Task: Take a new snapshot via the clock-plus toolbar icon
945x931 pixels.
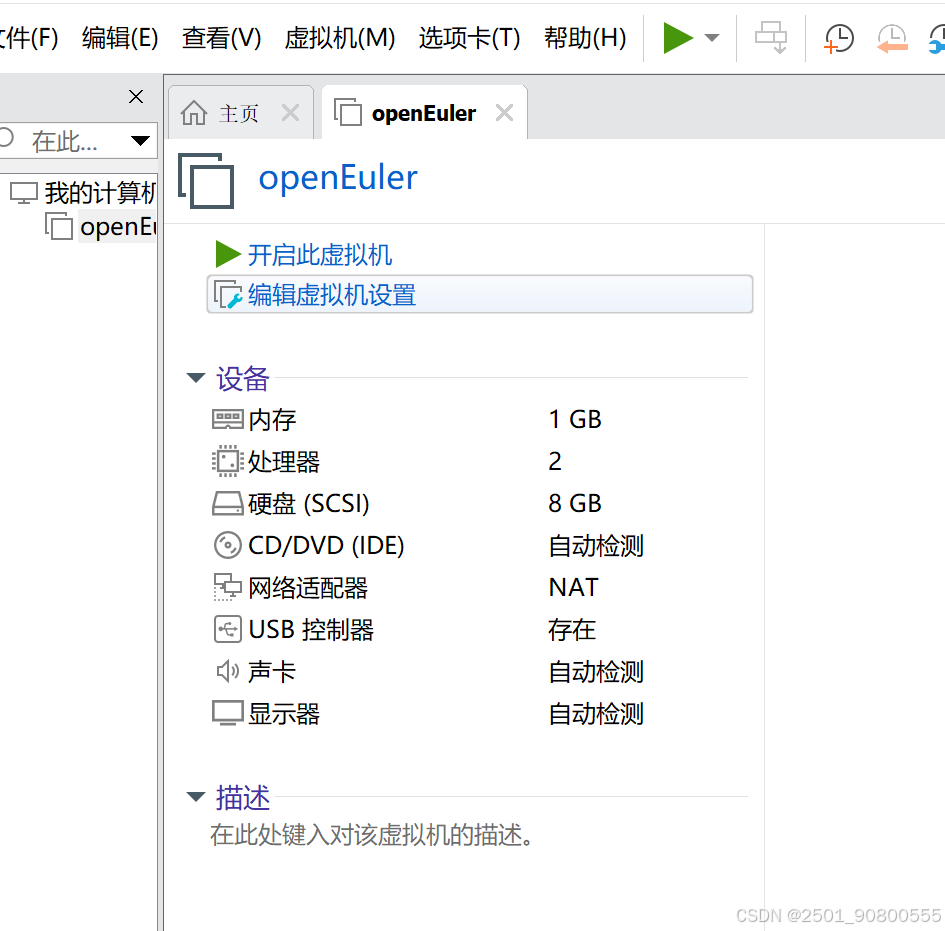Action: point(838,38)
